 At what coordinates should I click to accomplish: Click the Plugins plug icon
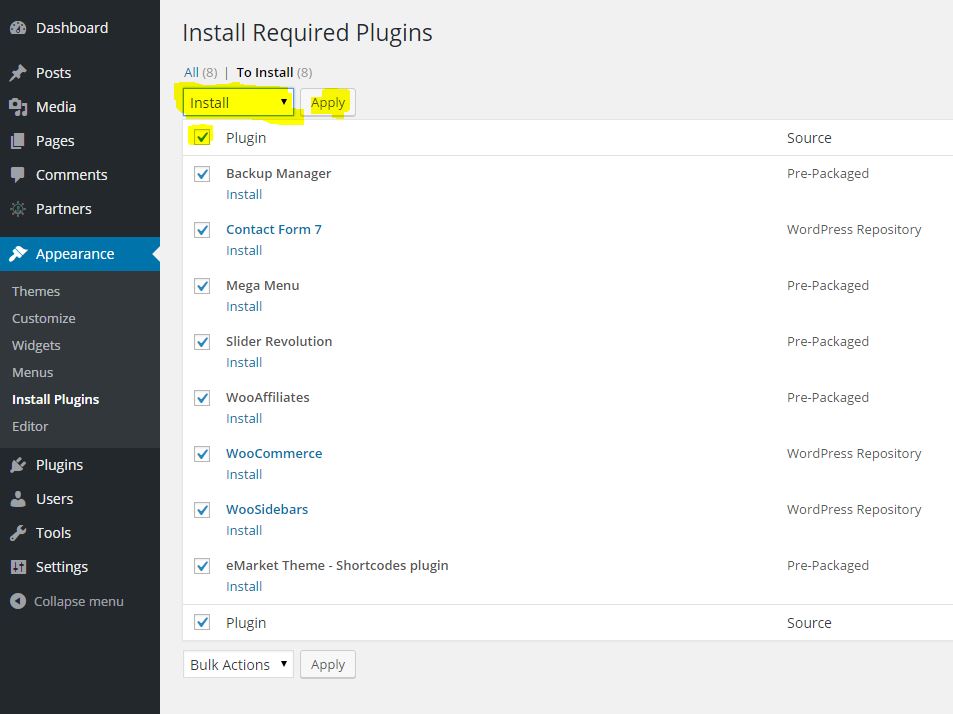(18, 465)
